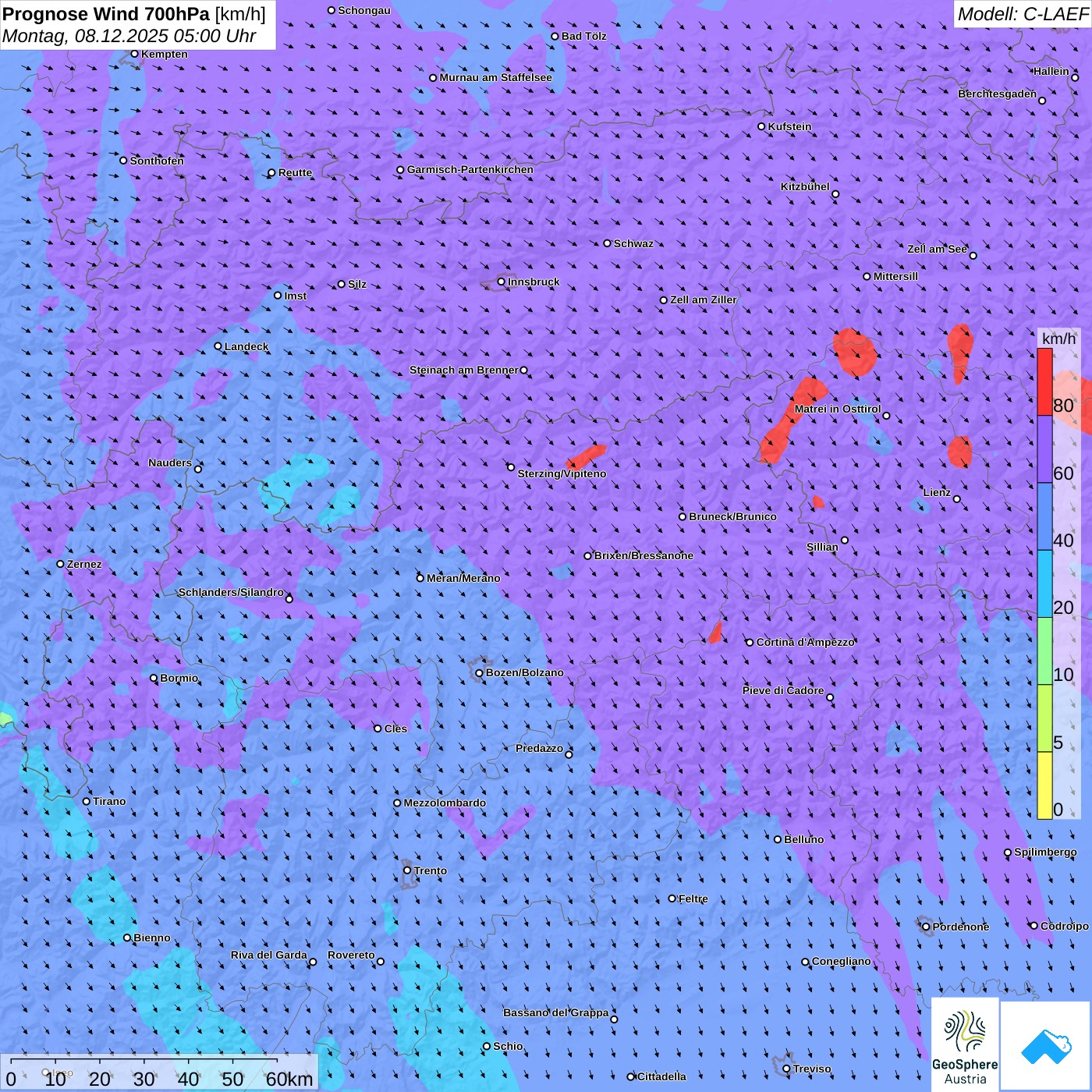Click the 'Zernez' label
The image size is (1092, 1092).
point(84,564)
